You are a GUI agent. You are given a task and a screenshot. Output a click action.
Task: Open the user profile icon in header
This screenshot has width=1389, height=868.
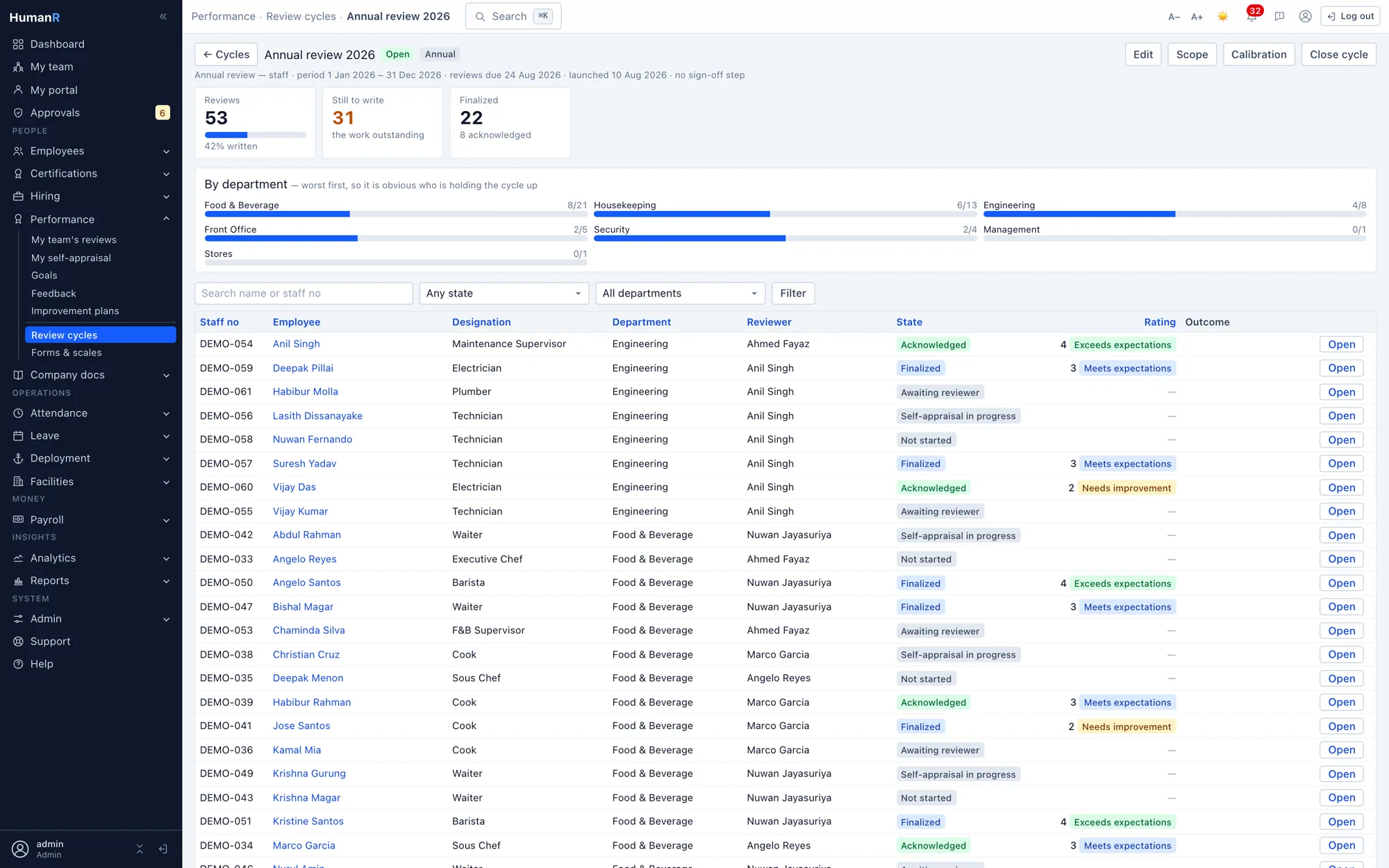click(1306, 17)
